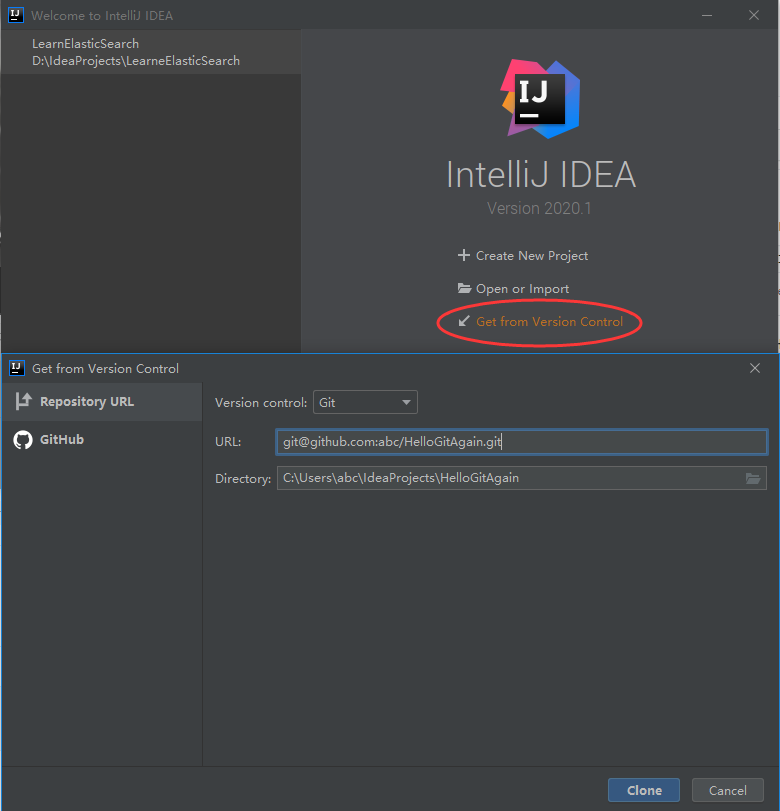
Task: Open the Version control Git dropdown
Action: tap(365, 402)
